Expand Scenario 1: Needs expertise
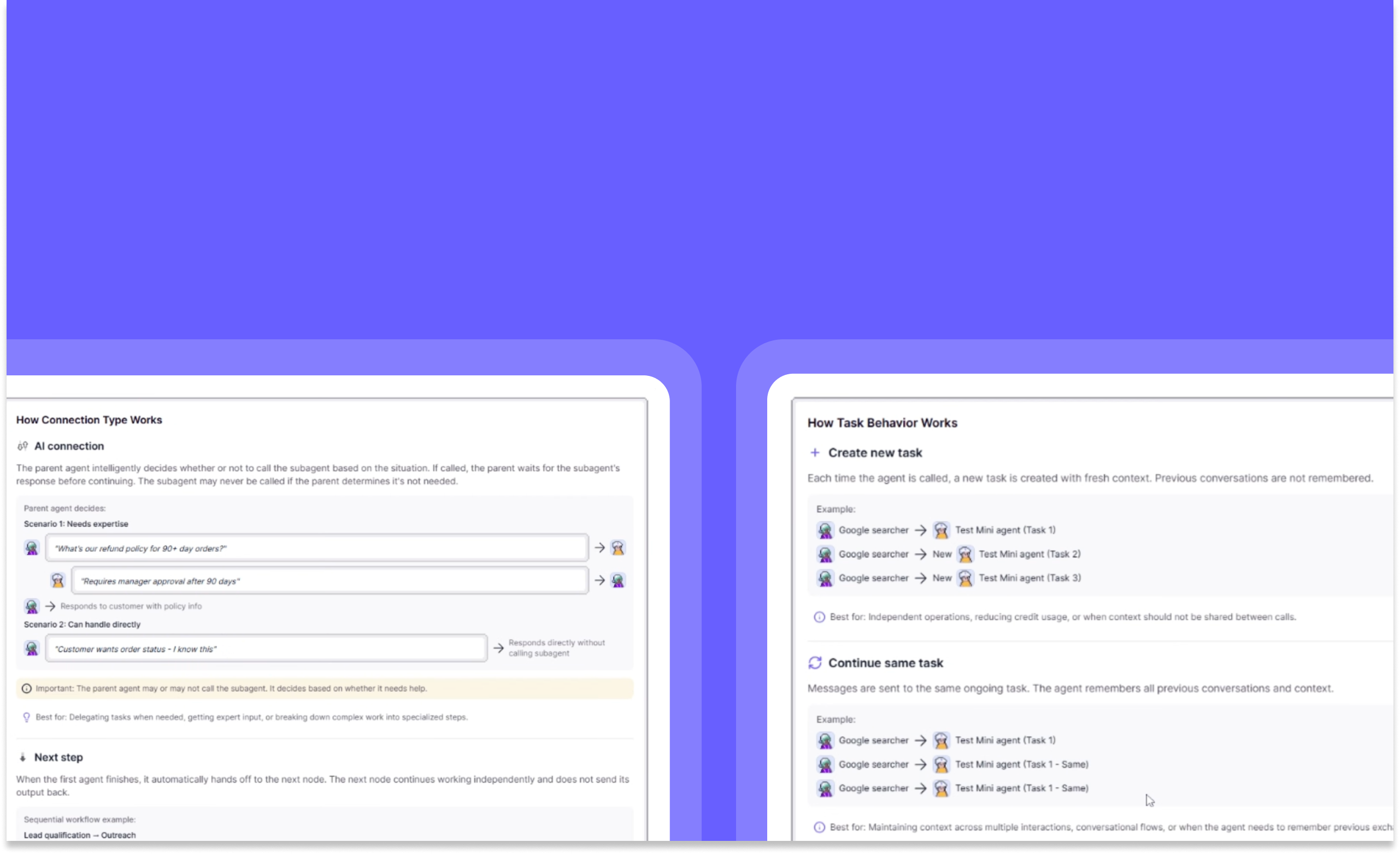 pyautogui.click(x=75, y=523)
